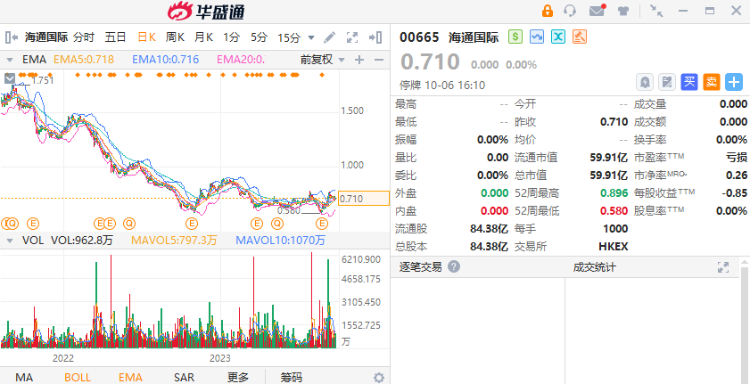Expand the VOL indicator menu
Viewport: 750px width, 384px height.
pyautogui.click(x=10, y=240)
